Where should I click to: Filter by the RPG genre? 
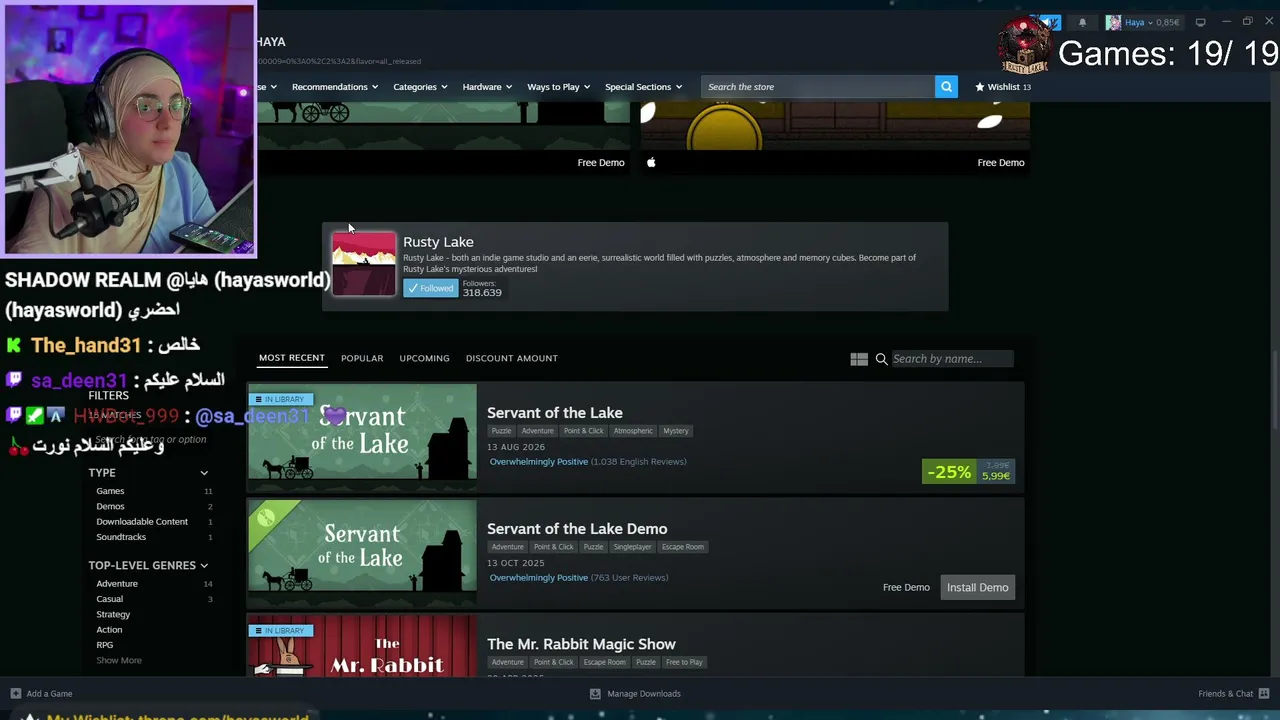pos(105,645)
